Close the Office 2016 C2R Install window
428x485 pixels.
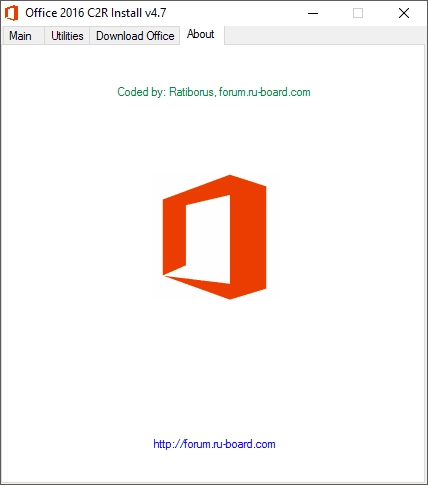coord(404,13)
